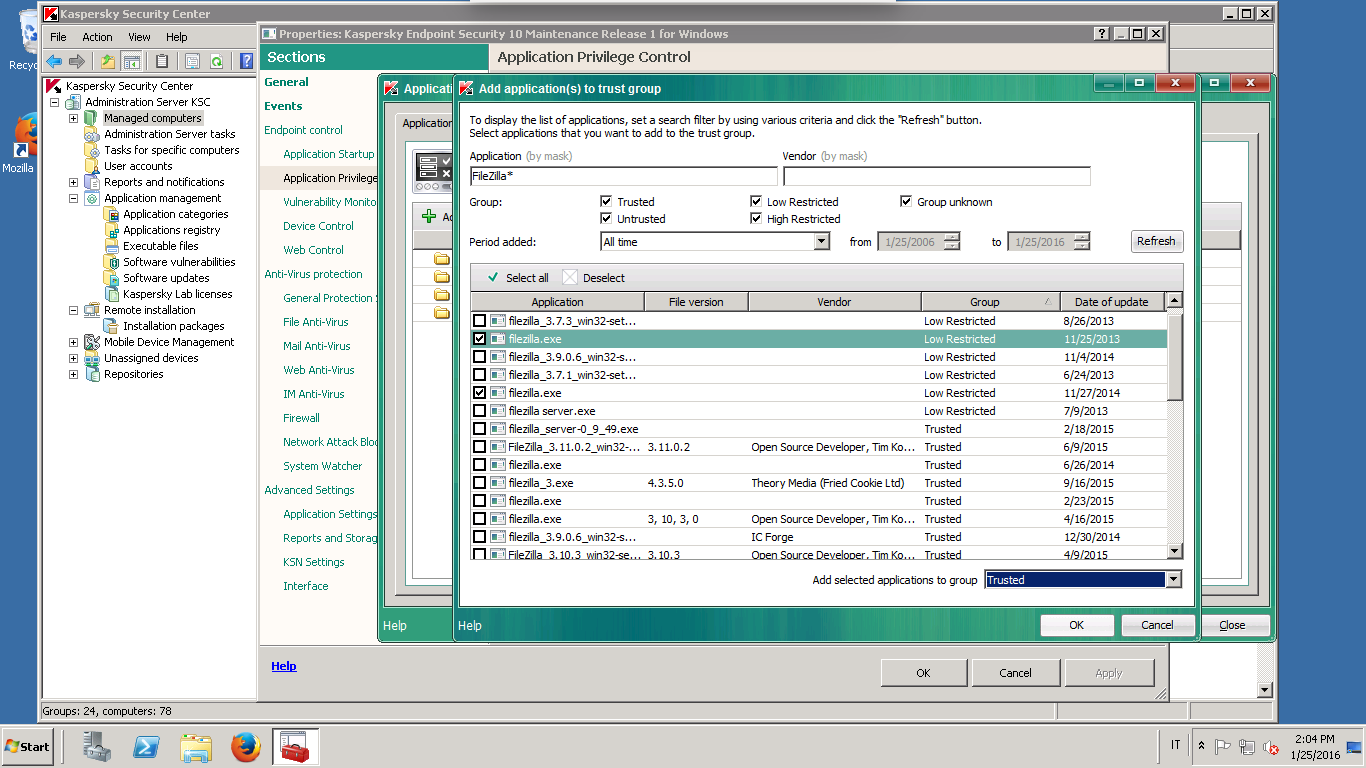
Task: Click the Deselect crossed-box icon
Action: pyautogui.click(x=570, y=278)
